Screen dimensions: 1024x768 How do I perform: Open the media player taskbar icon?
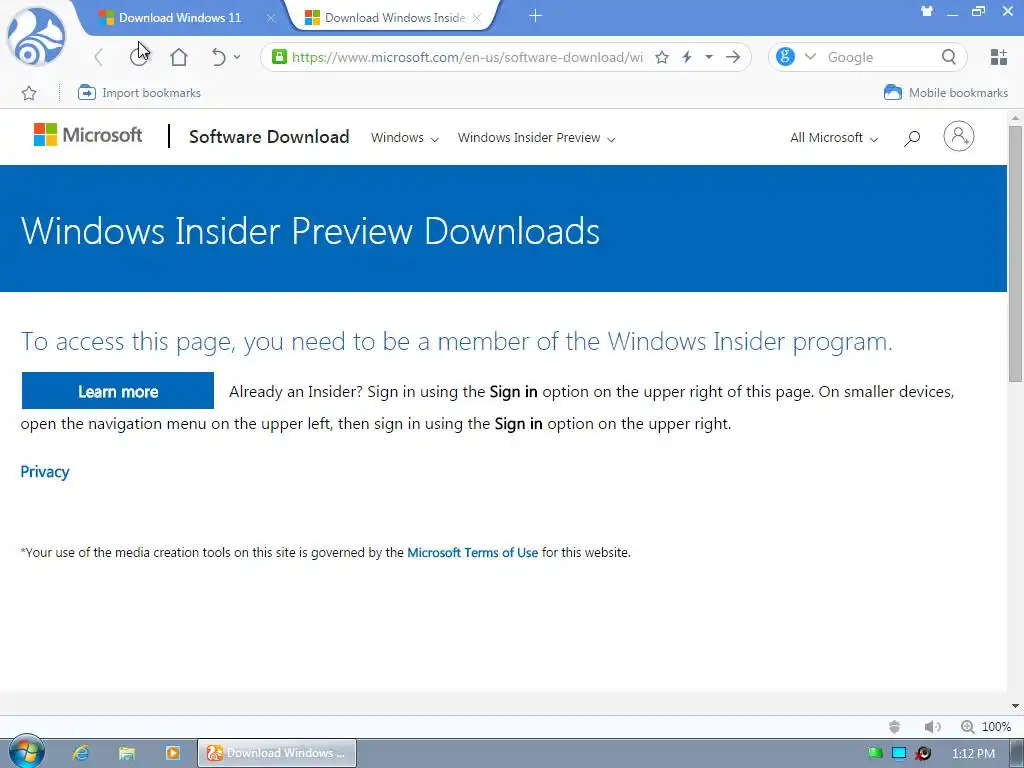172,753
